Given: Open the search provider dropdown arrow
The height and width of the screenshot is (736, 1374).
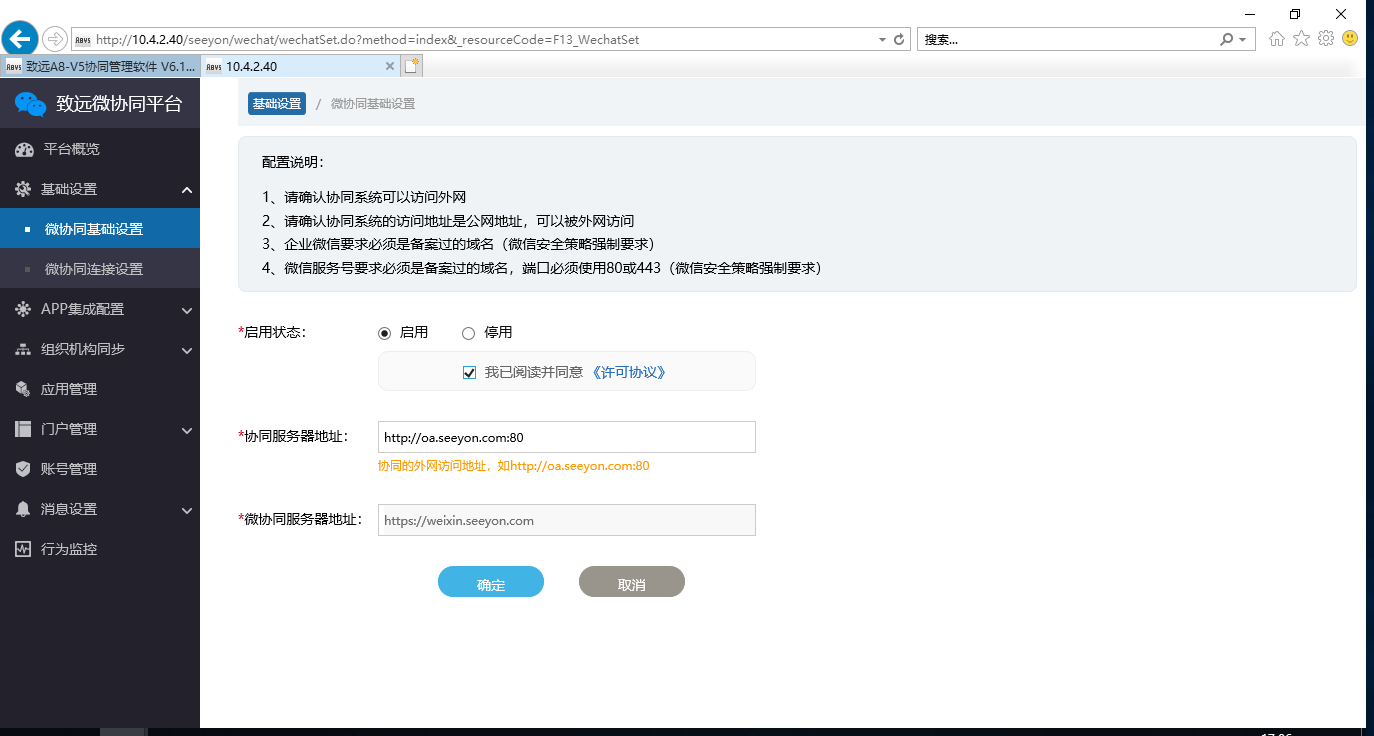Looking at the screenshot, I should (x=1243, y=40).
